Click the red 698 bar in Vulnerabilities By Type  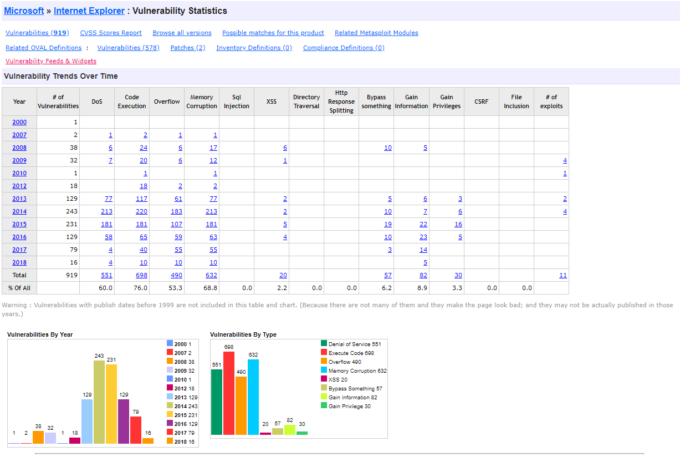coord(229,393)
